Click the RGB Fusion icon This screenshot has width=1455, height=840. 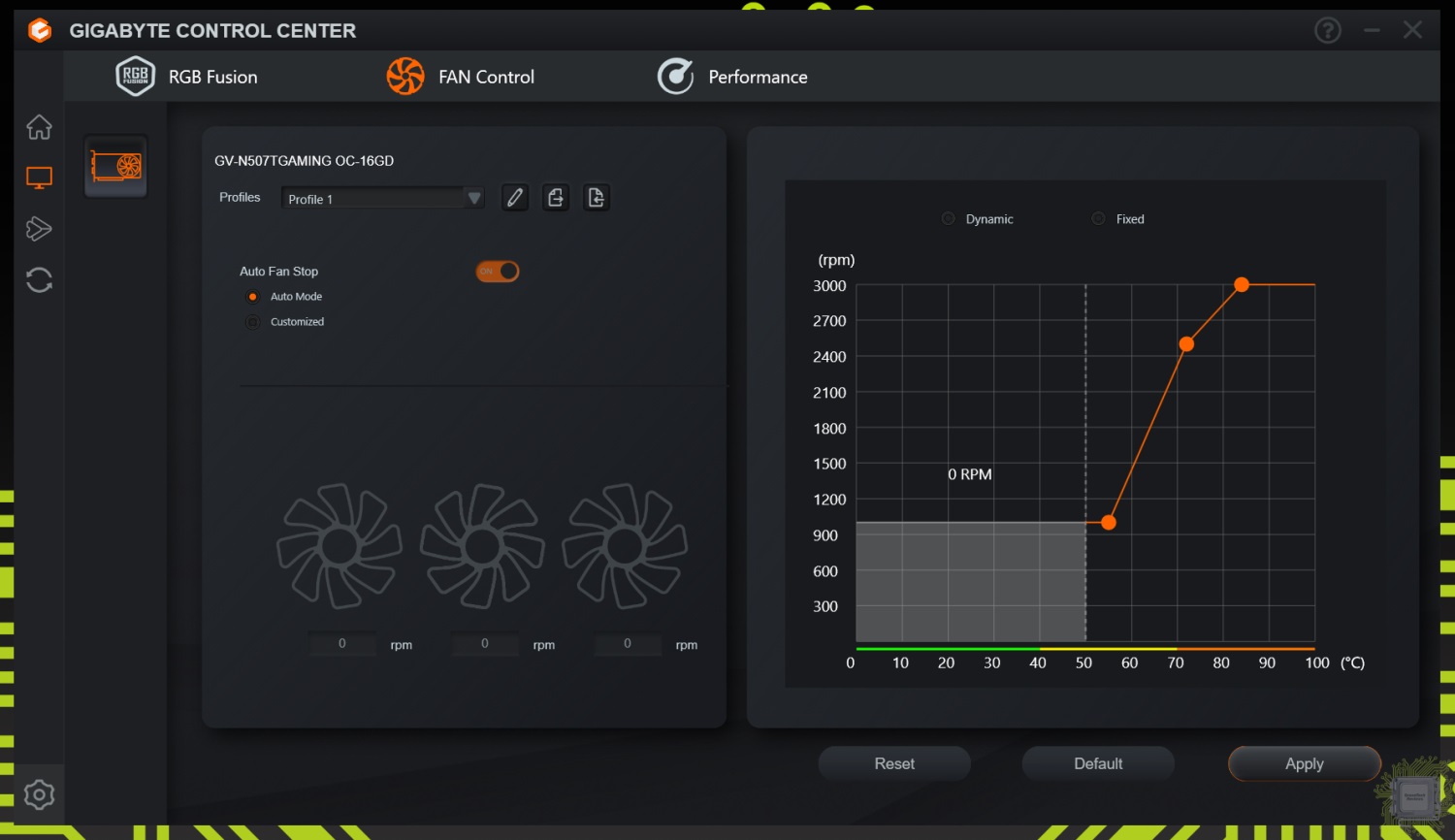pyautogui.click(x=135, y=77)
